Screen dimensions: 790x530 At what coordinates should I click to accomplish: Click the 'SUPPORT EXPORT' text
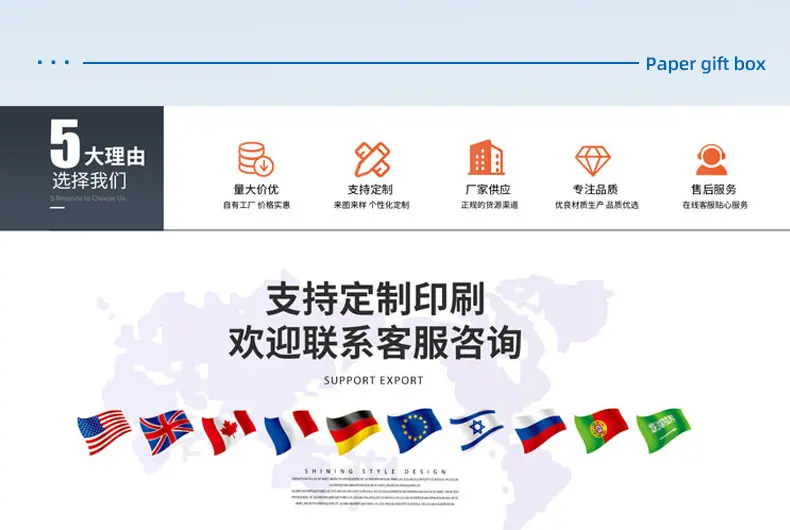click(374, 381)
